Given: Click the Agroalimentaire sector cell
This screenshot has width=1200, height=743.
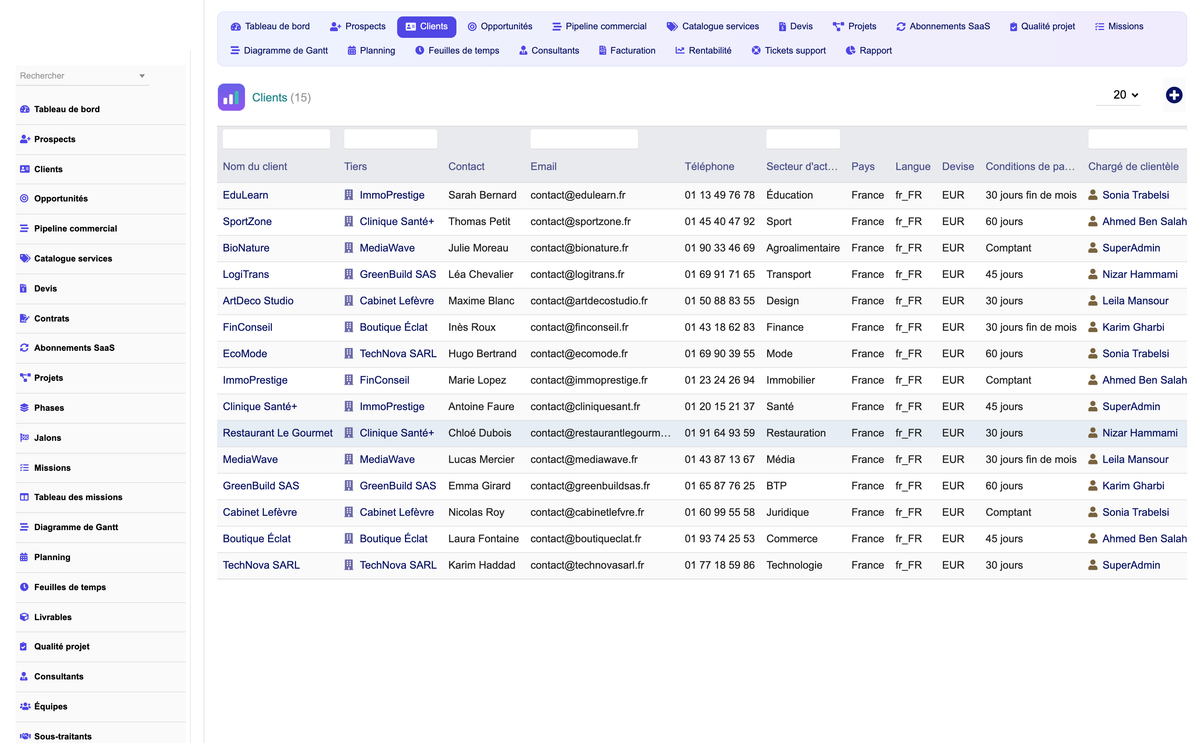Looking at the screenshot, I should (803, 248).
